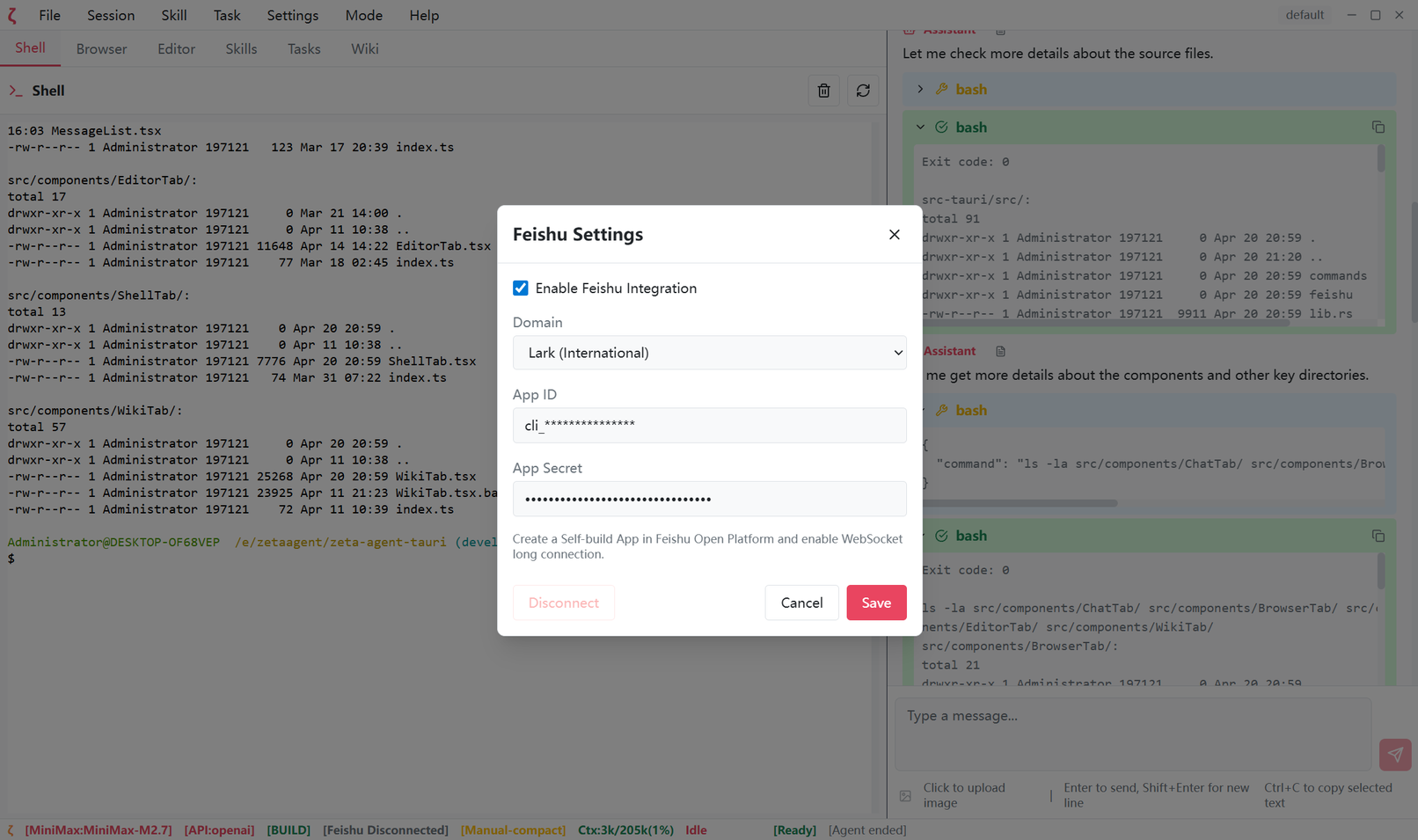This screenshot has width=1418, height=840.
Task: Click the horizontal scrollbar under bash command
Action: tap(1020, 503)
